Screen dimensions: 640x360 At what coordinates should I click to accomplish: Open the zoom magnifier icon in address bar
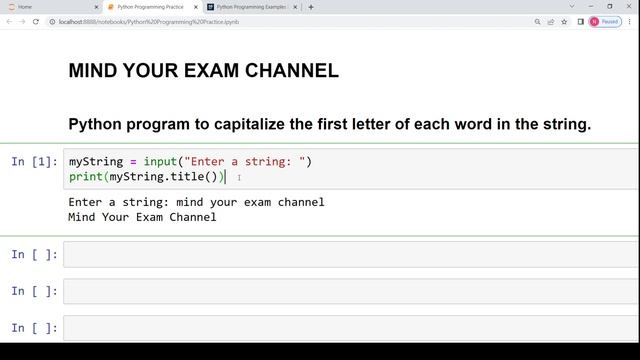[537, 22]
